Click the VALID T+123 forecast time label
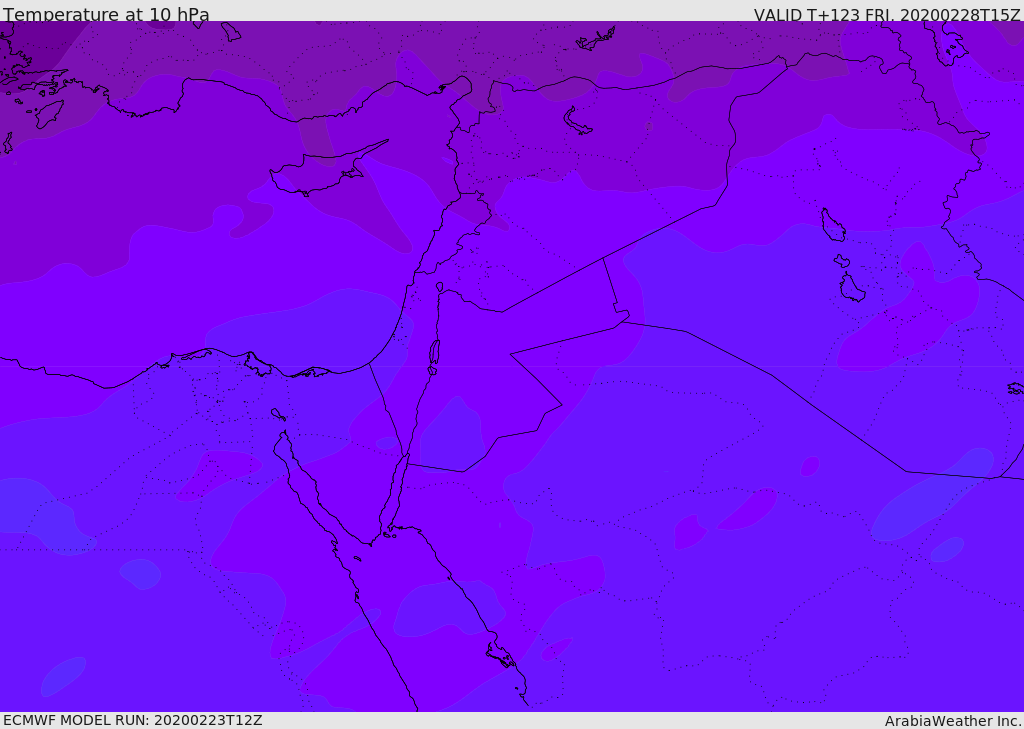Screen dimensions: 1024x729 click(886, 15)
